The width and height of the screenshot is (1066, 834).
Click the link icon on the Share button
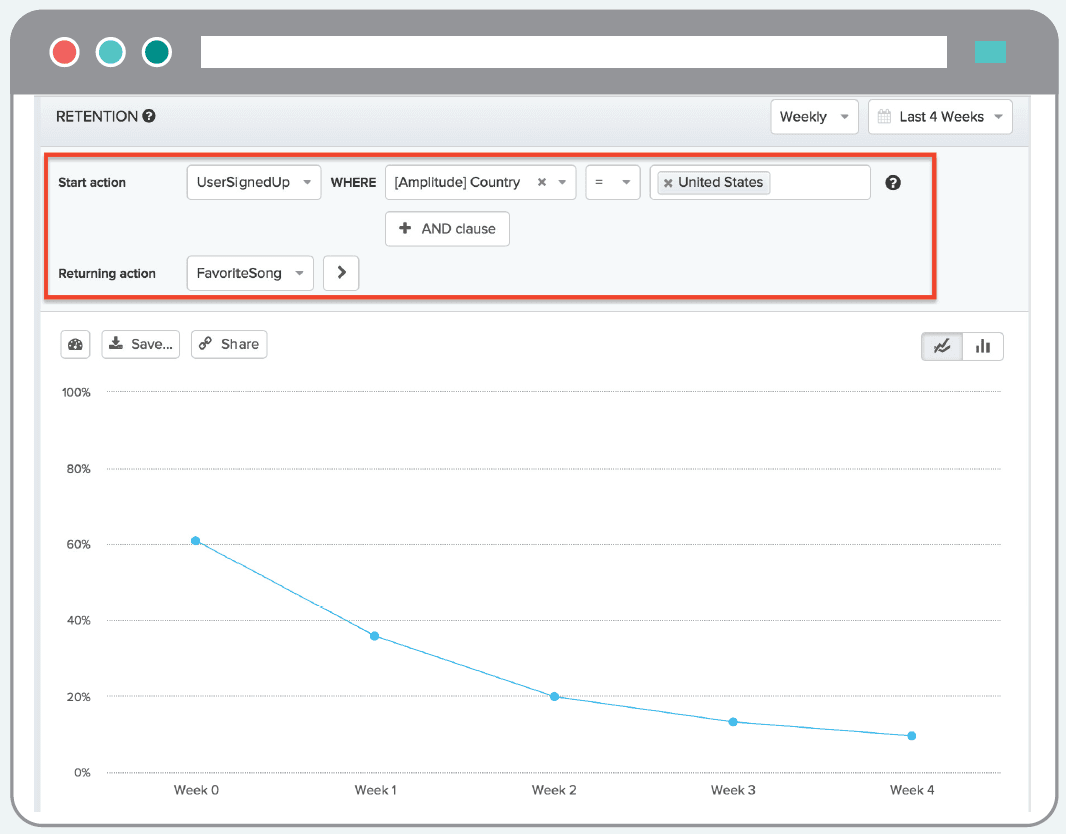point(207,344)
